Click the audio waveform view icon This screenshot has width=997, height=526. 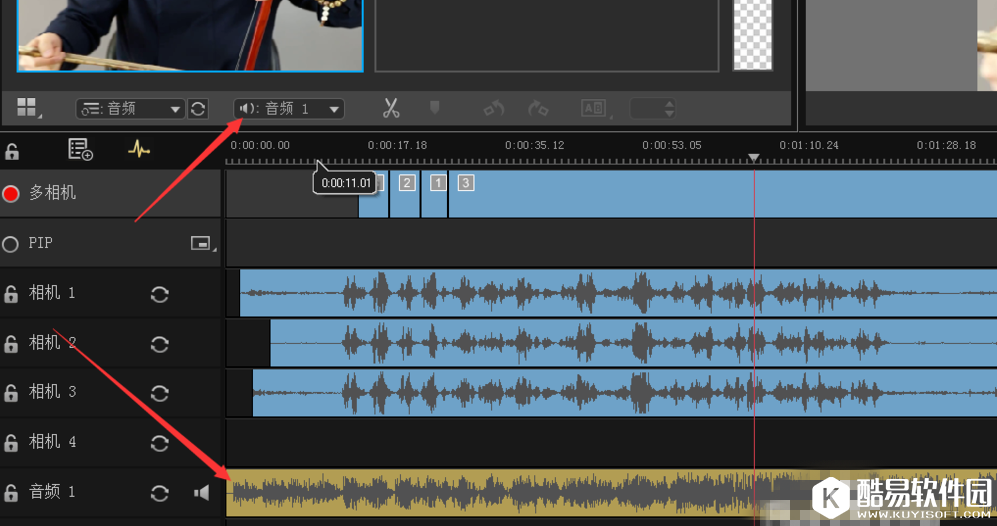click(x=139, y=150)
